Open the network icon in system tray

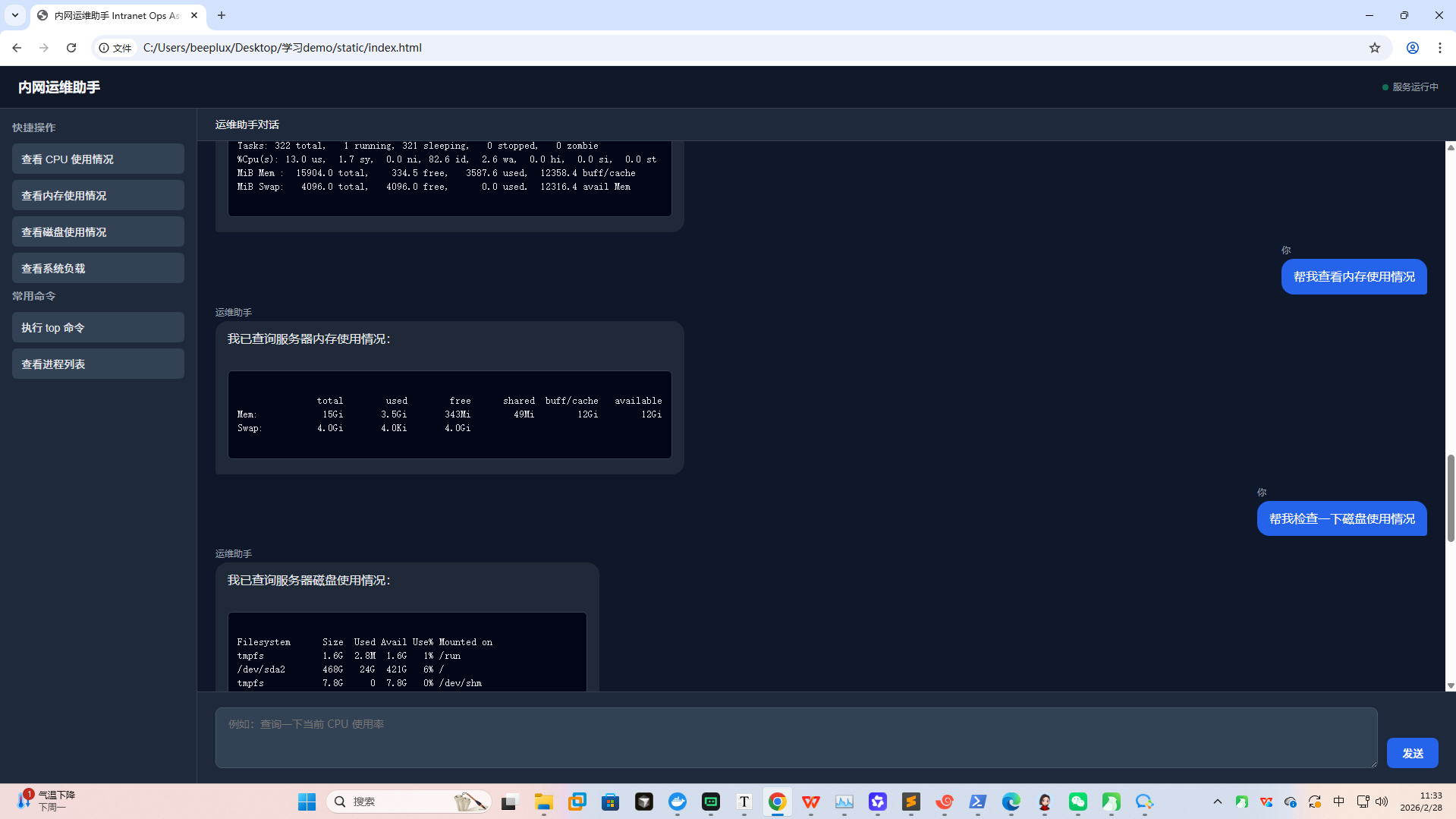1363,802
